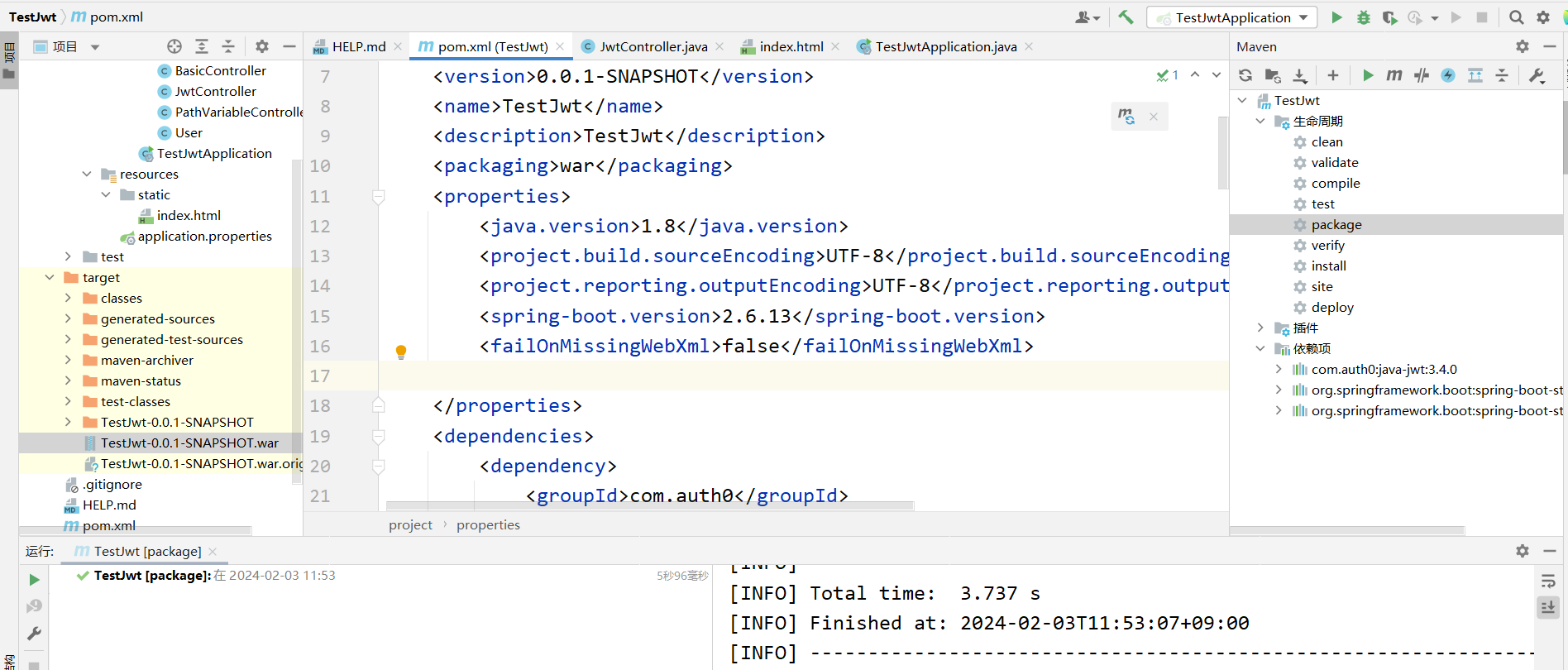Locate opened file in project tree icon

pos(174,46)
